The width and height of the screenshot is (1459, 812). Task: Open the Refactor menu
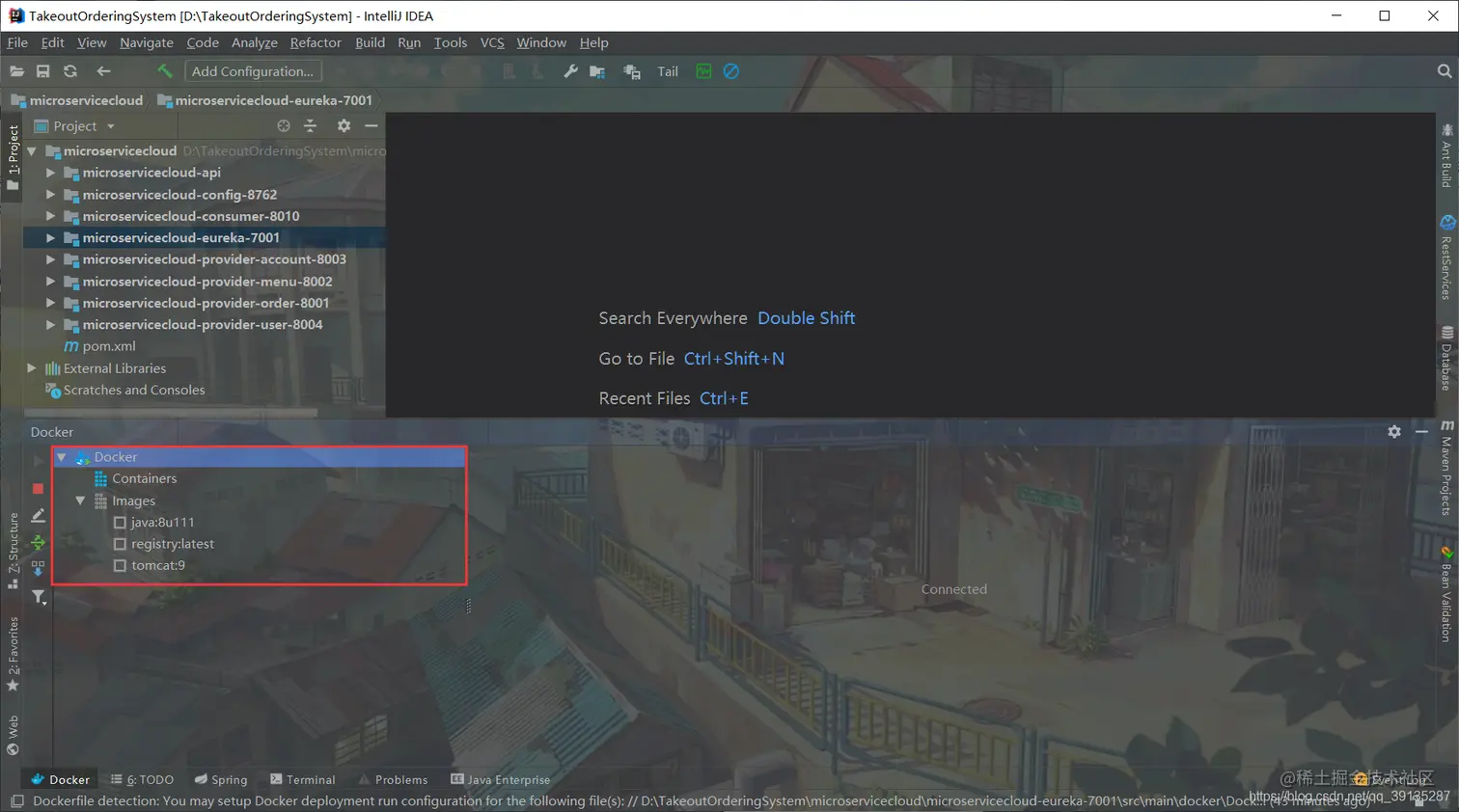(x=316, y=42)
